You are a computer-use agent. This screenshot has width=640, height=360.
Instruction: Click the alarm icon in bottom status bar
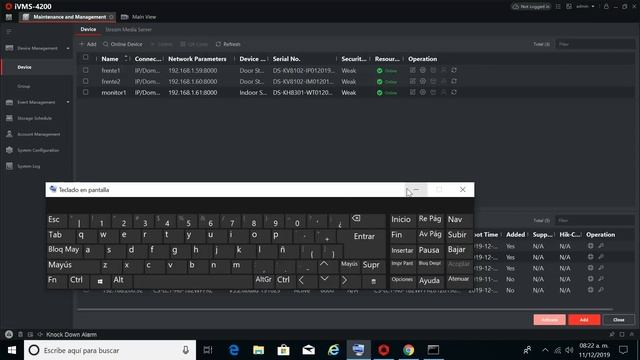[x=9, y=334]
